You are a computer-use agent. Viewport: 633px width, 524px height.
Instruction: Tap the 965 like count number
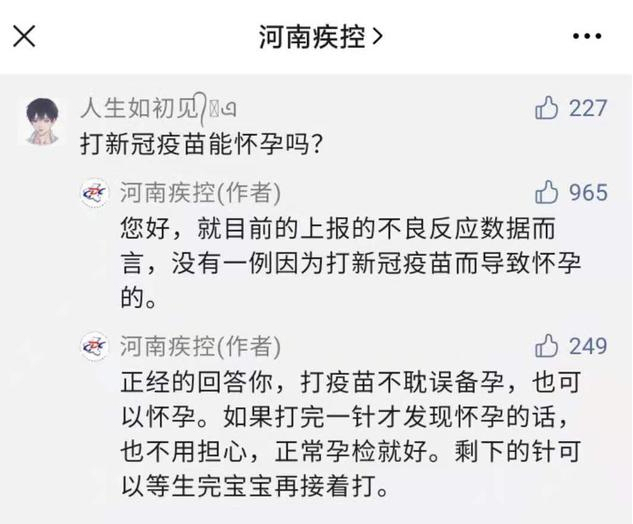click(x=588, y=192)
